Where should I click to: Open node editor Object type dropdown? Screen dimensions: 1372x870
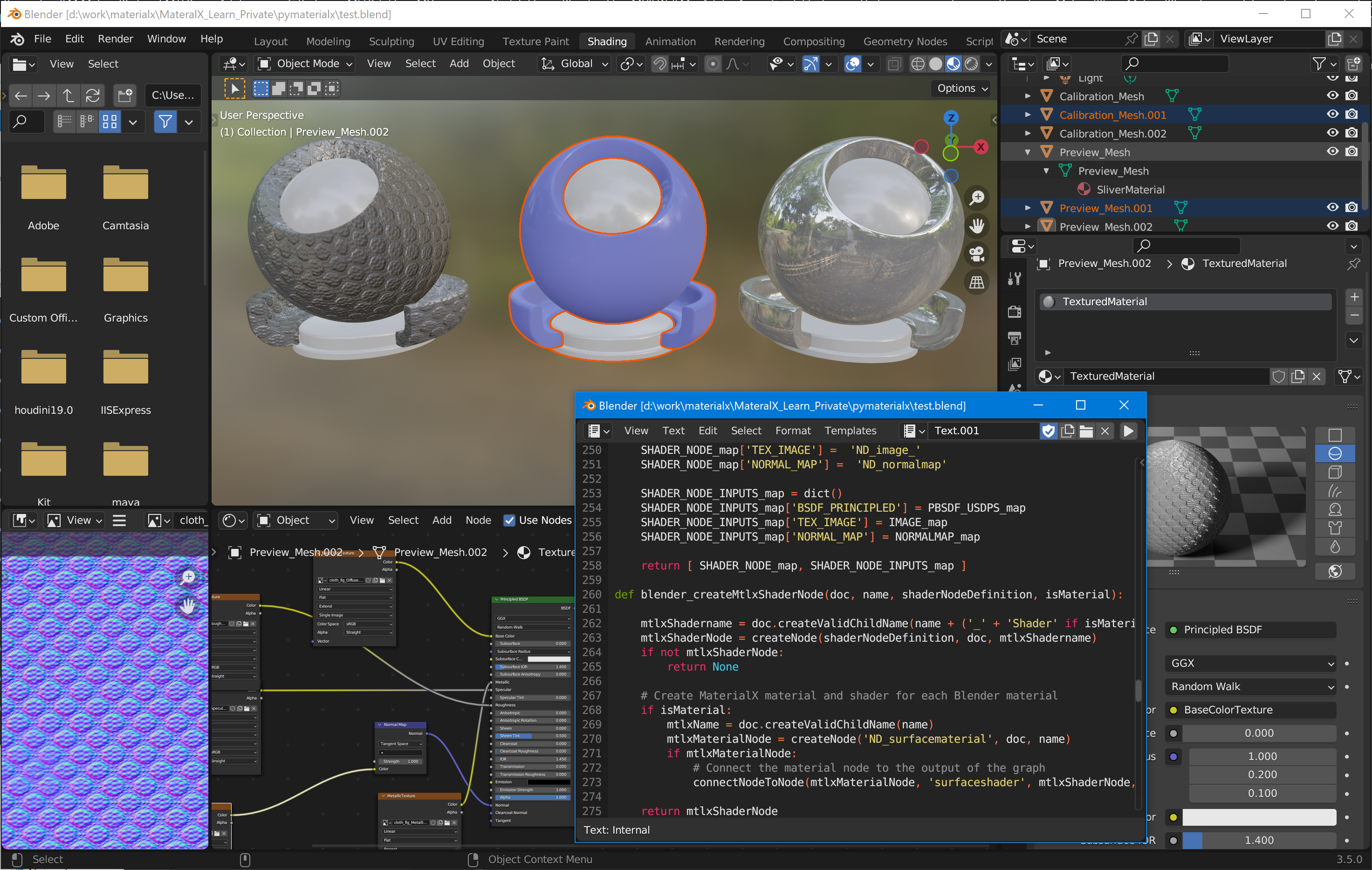coord(295,520)
